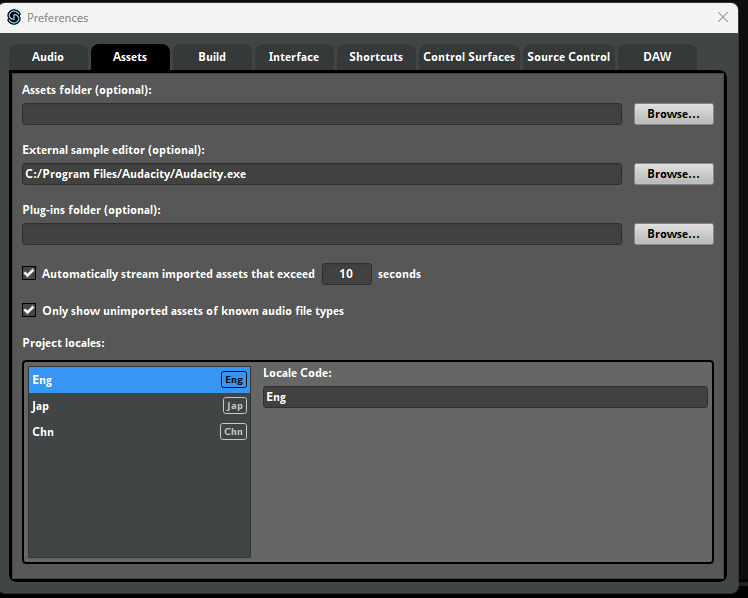This screenshot has height=598, width=748.
Task: Browse for the Plug-ins folder
Action: click(x=674, y=234)
